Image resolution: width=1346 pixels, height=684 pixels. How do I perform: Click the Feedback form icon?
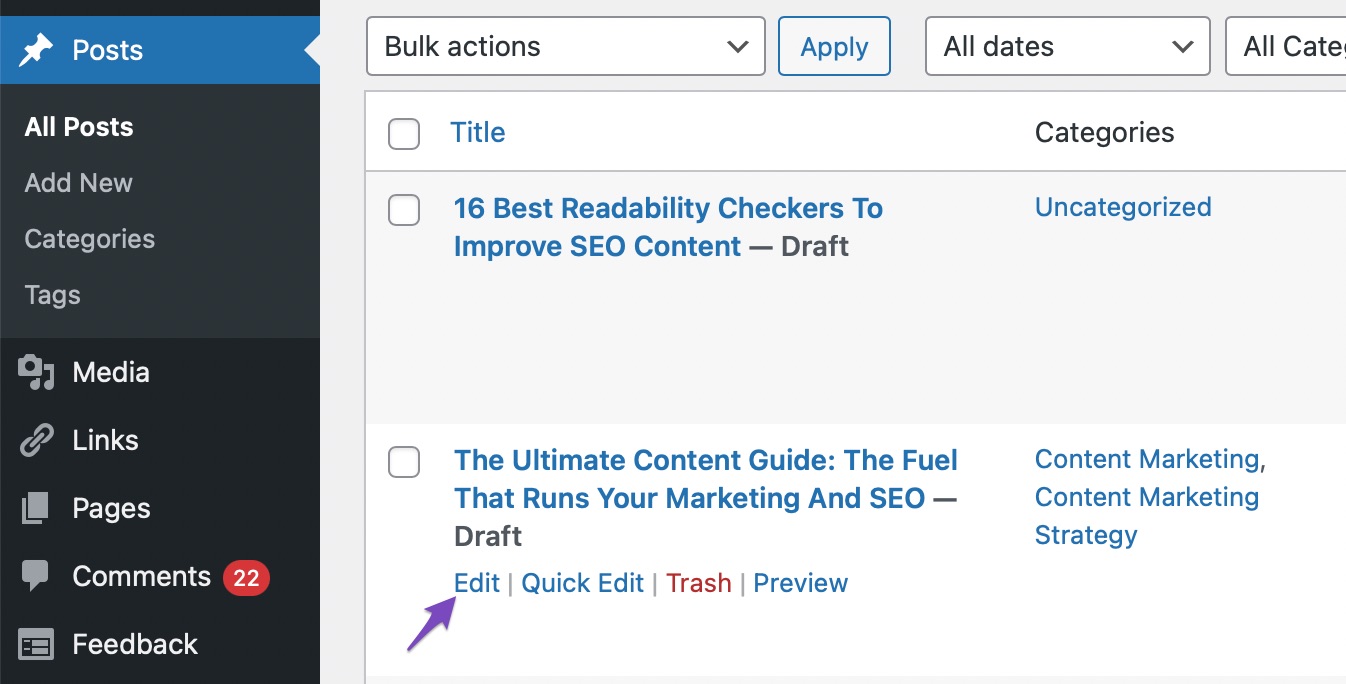[36, 645]
